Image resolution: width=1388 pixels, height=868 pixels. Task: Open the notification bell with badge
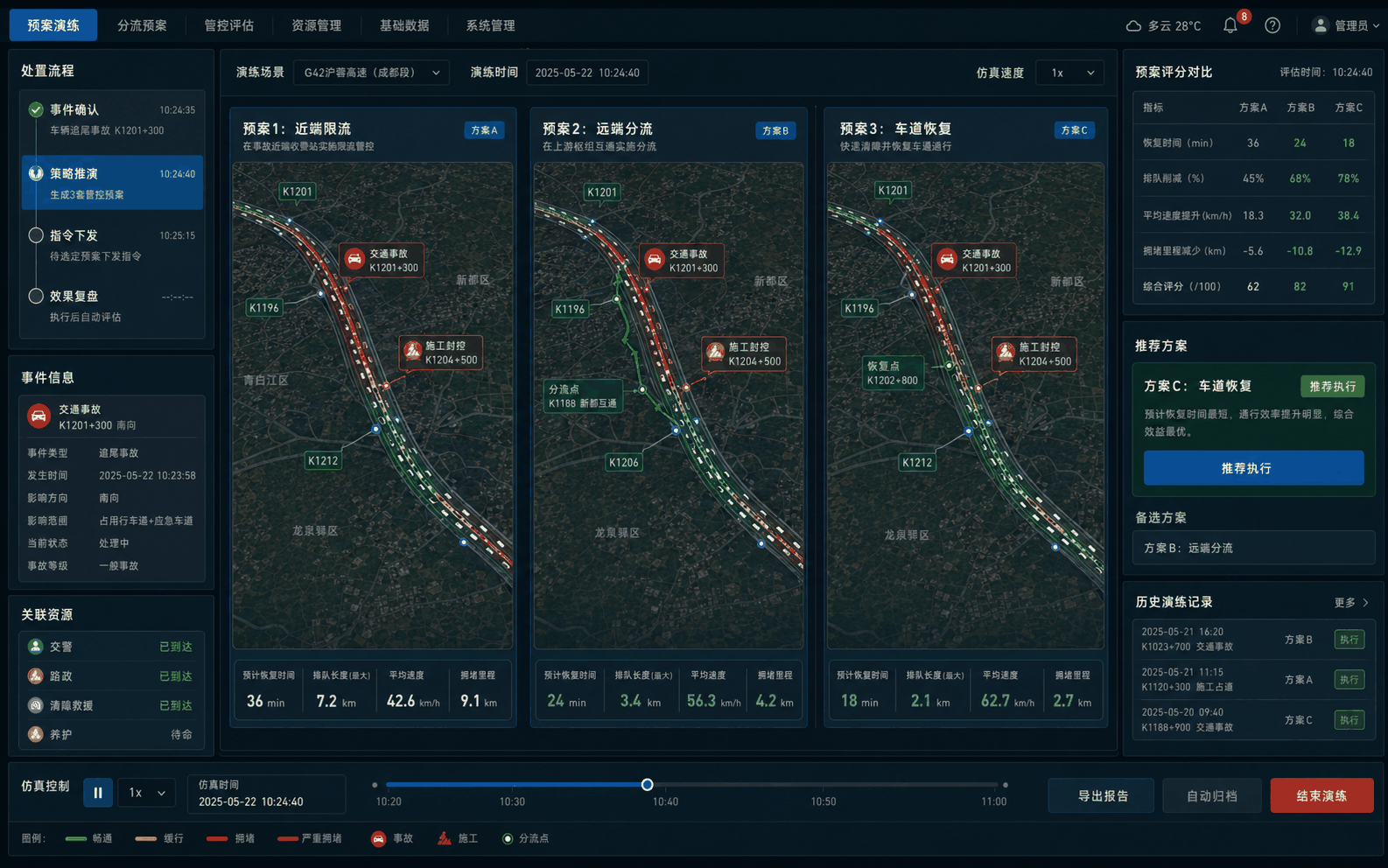[x=1230, y=25]
